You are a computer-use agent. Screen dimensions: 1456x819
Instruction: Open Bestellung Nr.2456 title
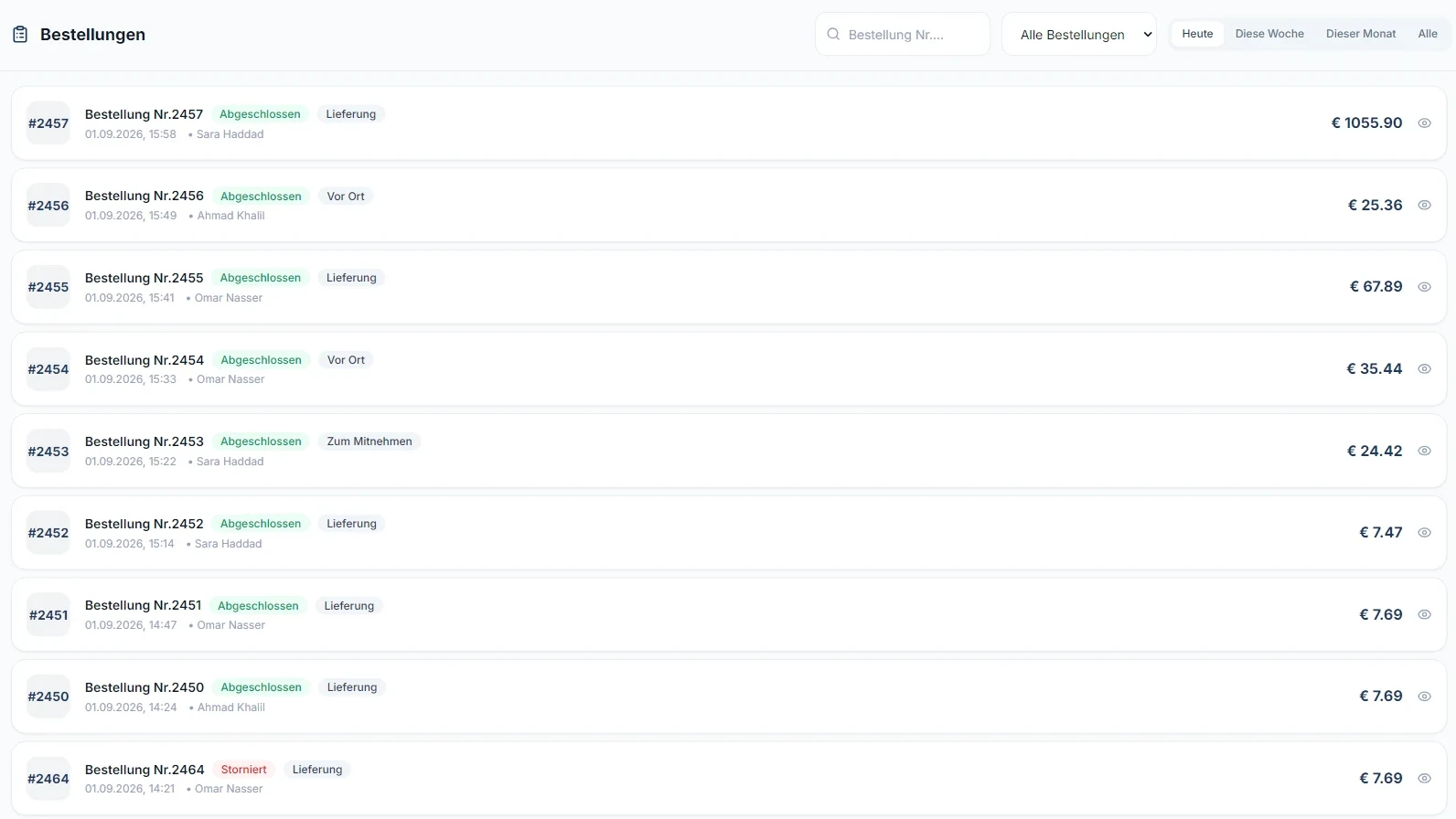145,196
